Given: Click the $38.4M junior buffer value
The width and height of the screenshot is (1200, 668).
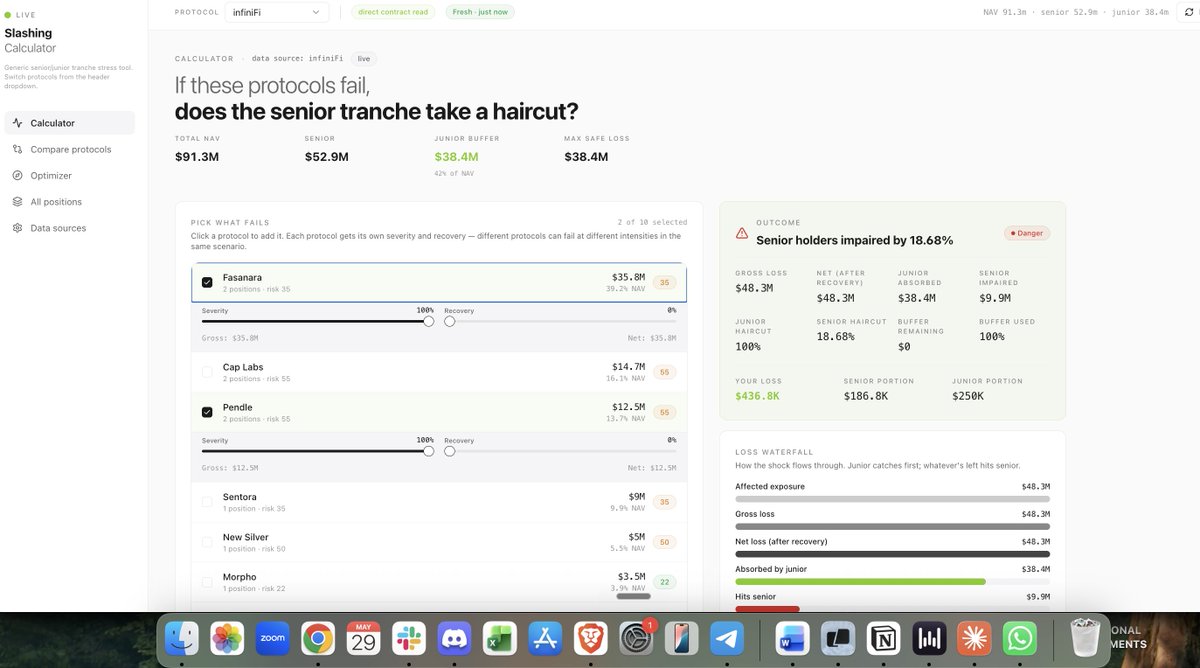Looking at the screenshot, I should 456,157.
